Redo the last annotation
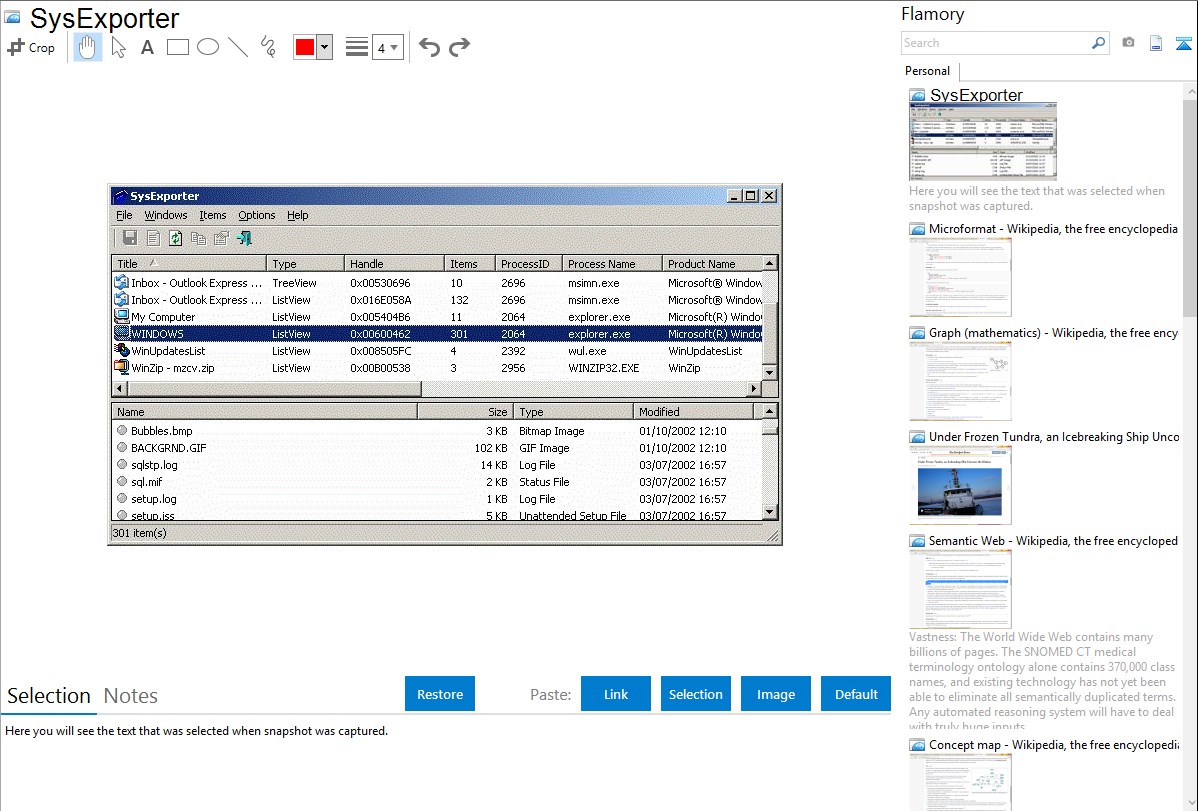Image resolution: width=1198 pixels, height=811 pixels. click(x=459, y=47)
